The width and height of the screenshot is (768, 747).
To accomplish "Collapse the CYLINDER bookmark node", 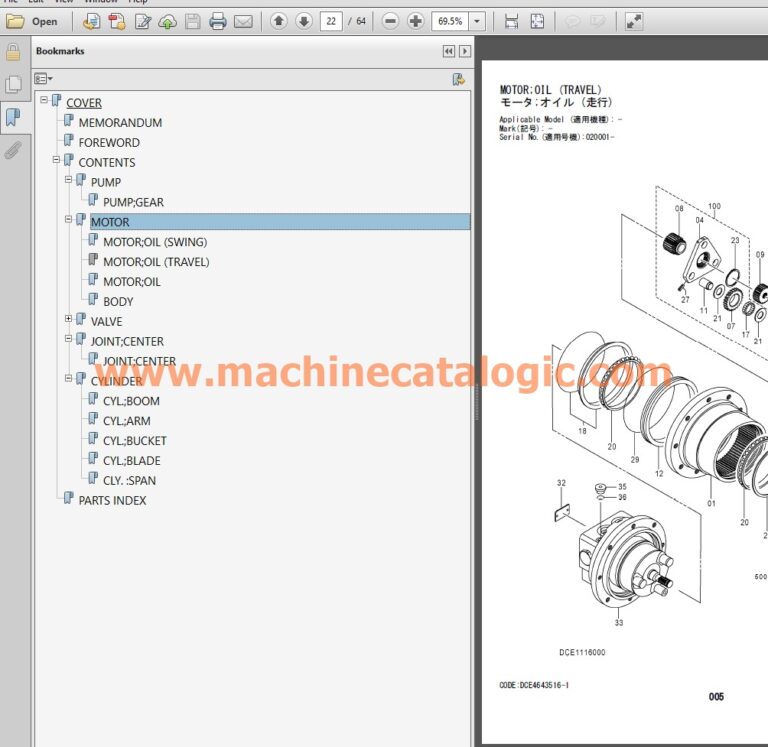I will coord(69,378).
